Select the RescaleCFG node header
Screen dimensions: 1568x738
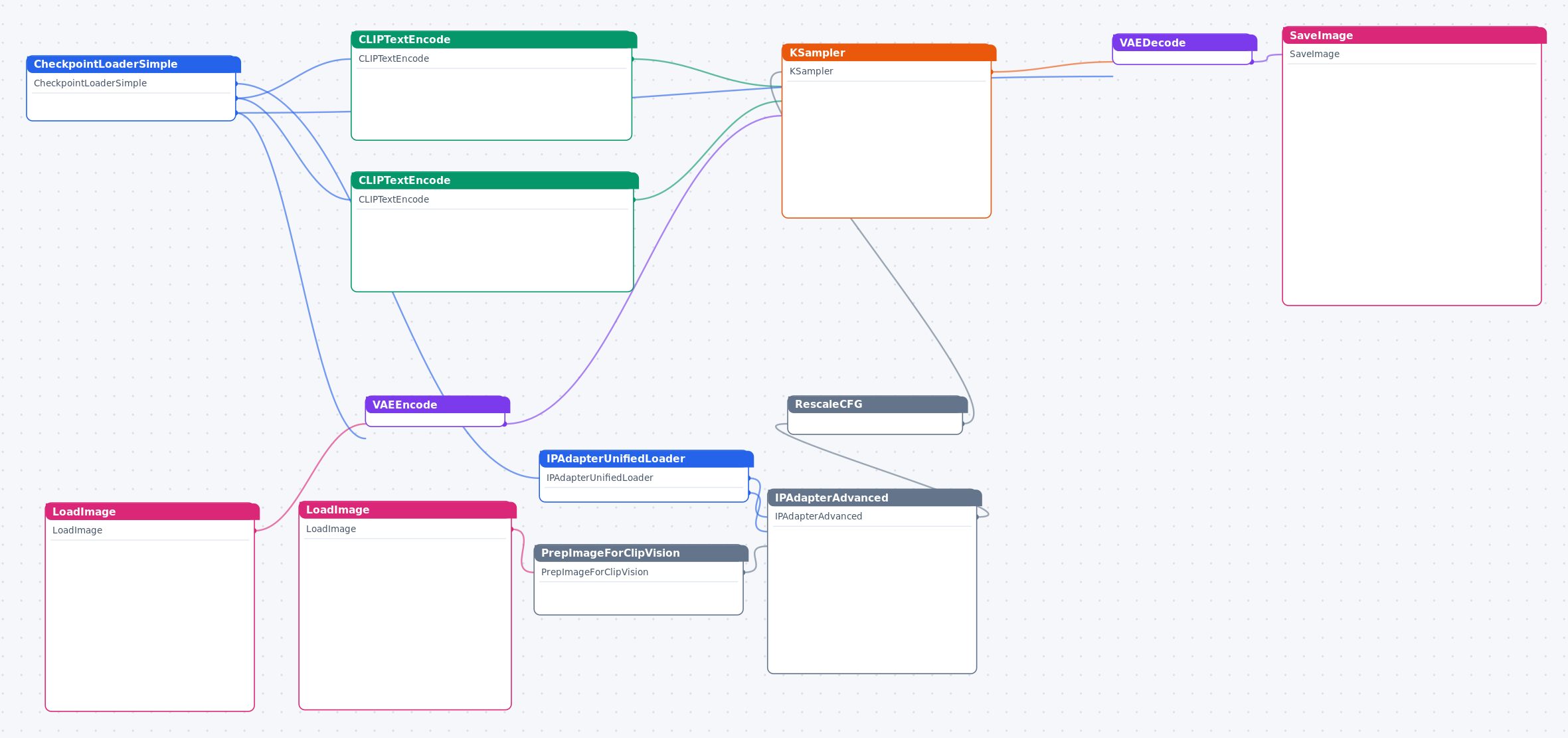[x=877, y=404]
